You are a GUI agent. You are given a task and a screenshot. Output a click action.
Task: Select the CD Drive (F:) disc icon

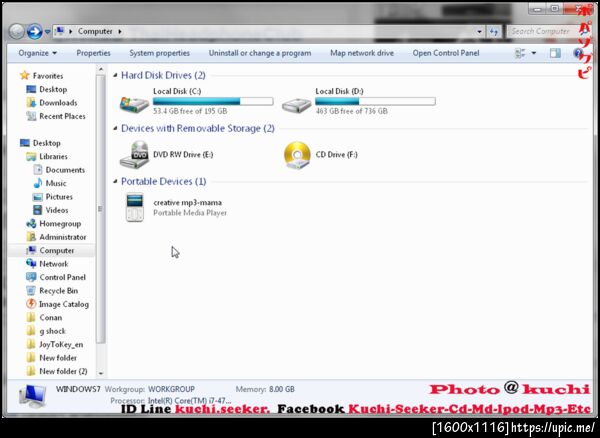pyautogui.click(x=297, y=155)
